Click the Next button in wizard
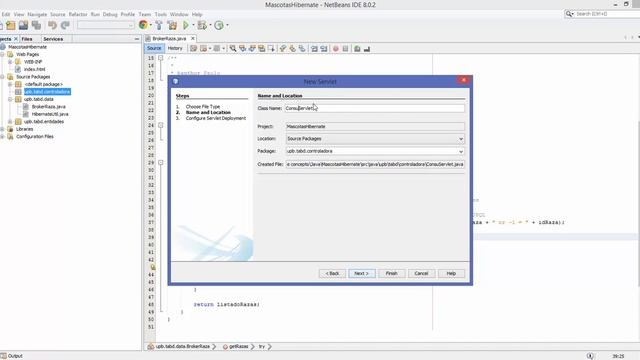The width and height of the screenshot is (640, 360). (362, 273)
